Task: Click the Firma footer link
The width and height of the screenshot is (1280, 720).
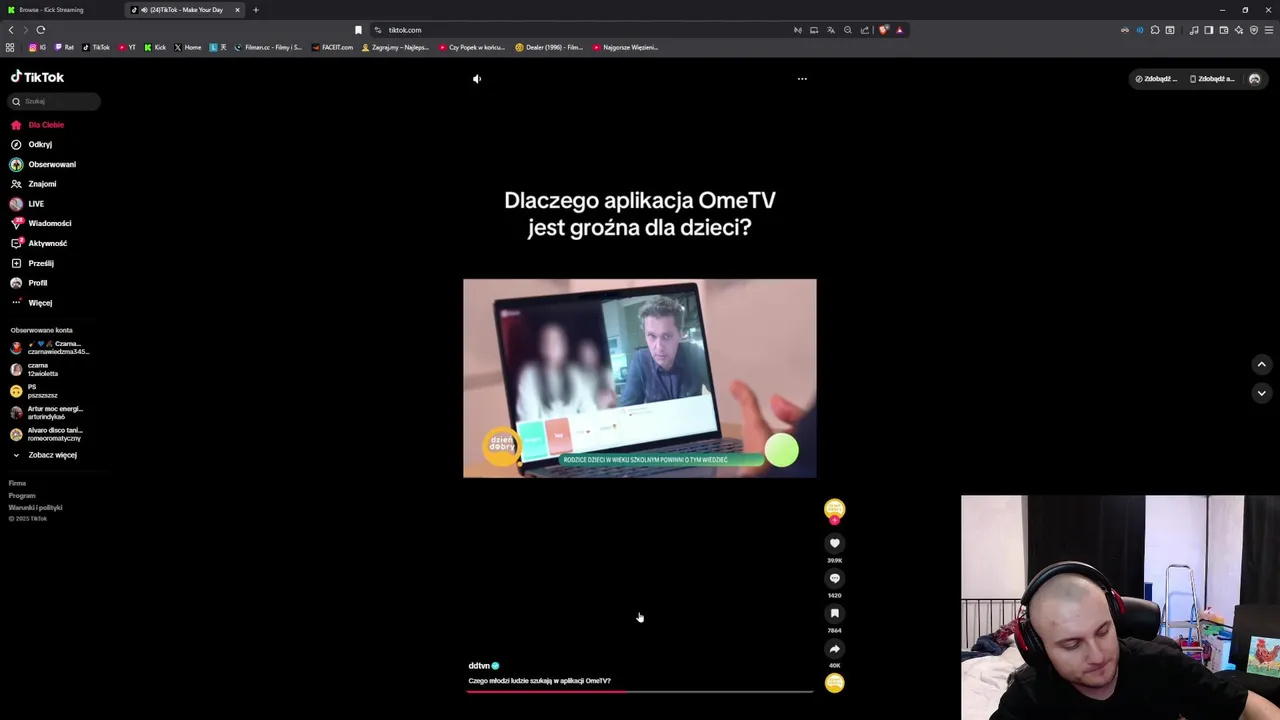Action: pos(17,483)
